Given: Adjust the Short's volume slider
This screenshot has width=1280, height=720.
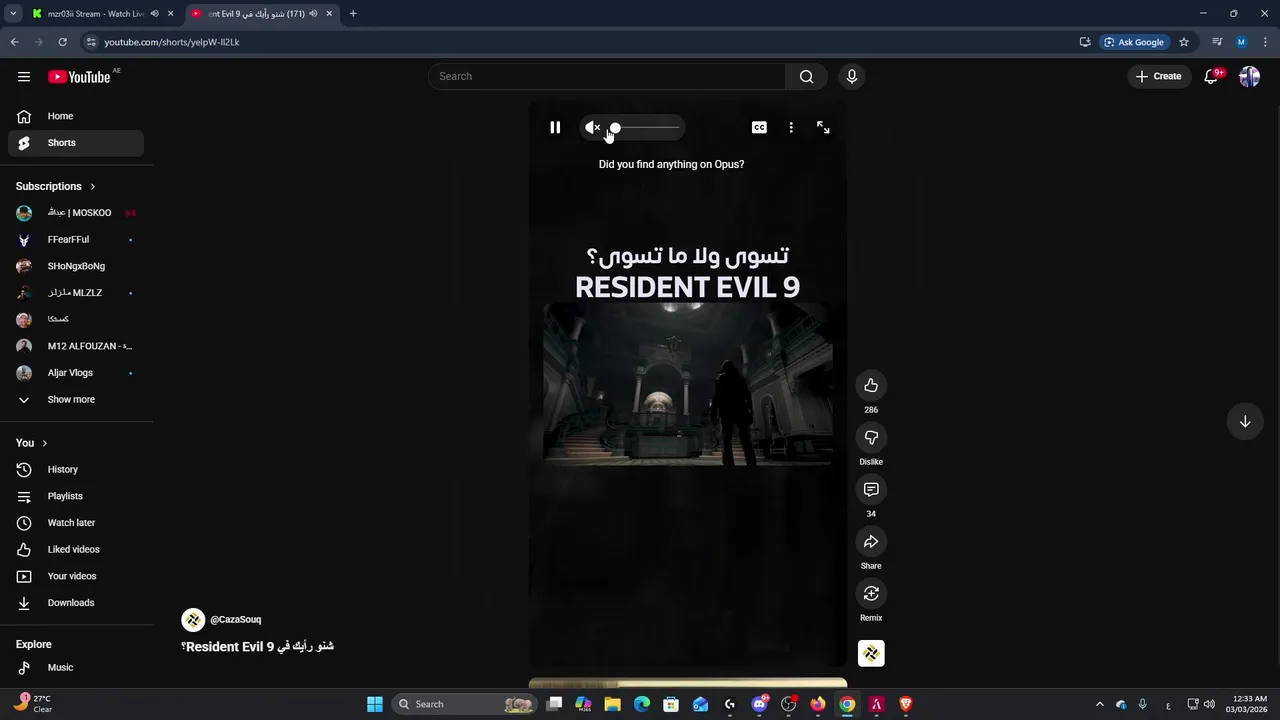Looking at the screenshot, I should [x=646, y=128].
